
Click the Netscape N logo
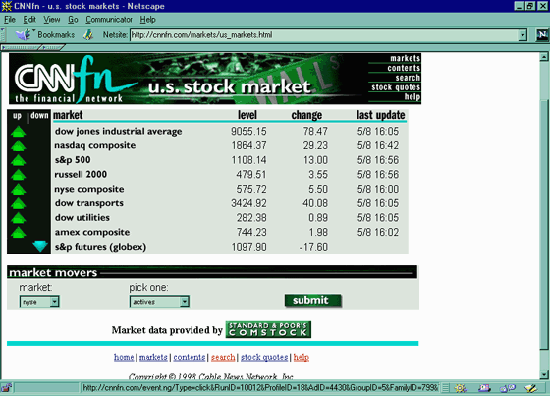point(542,34)
